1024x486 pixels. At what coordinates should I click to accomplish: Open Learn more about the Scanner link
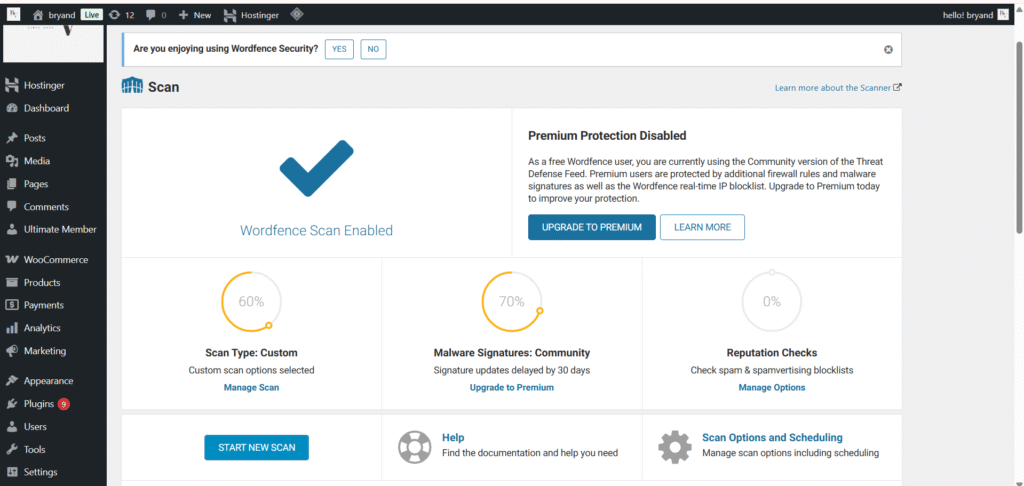(x=838, y=88)
